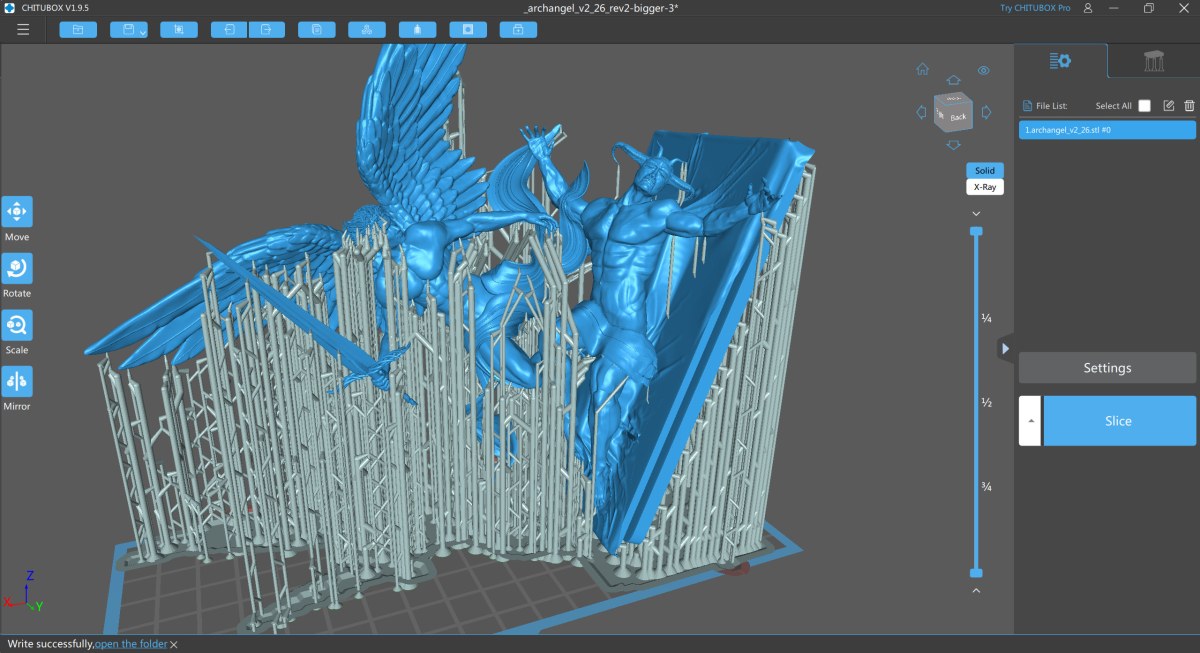The height and width of the screenshot is (653, 1200).
Task: Click the layer slider top handle
Action: coord(976,231)
